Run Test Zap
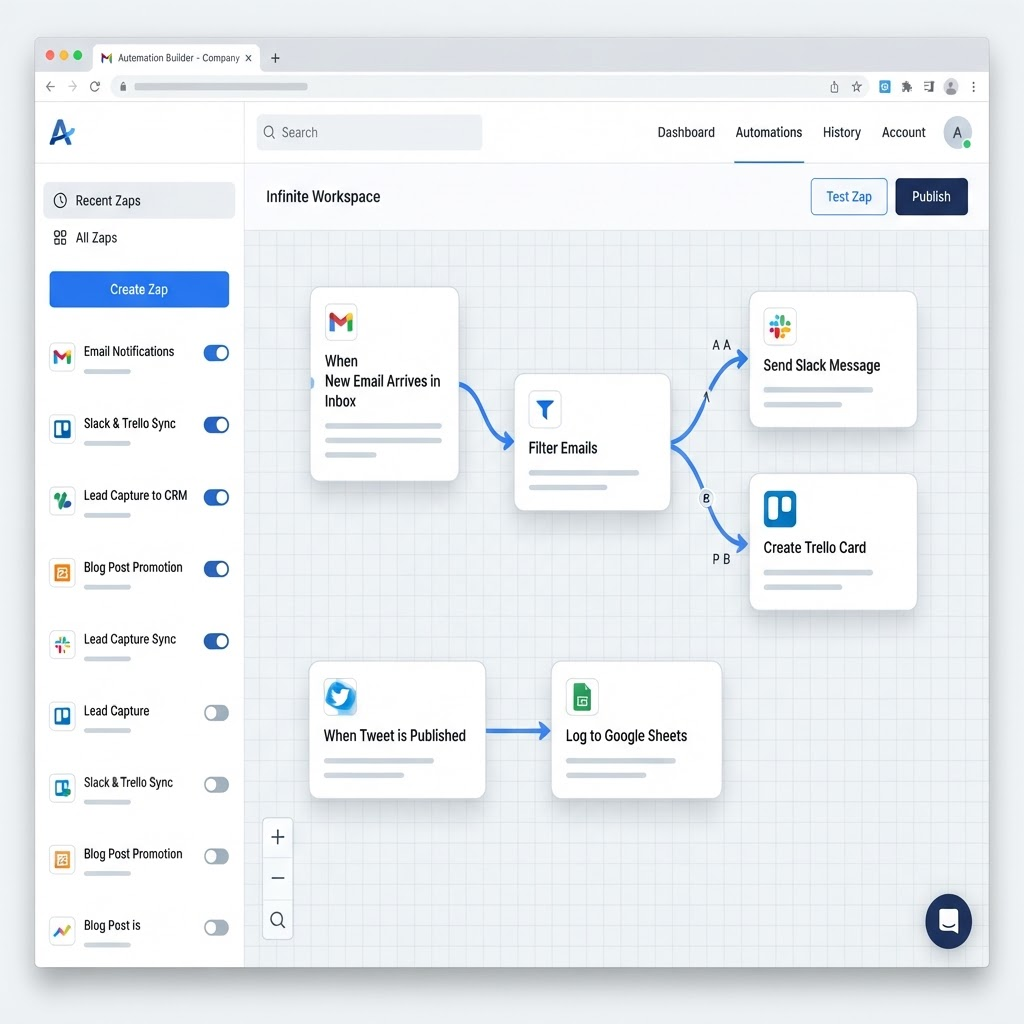 click(849, 197)
